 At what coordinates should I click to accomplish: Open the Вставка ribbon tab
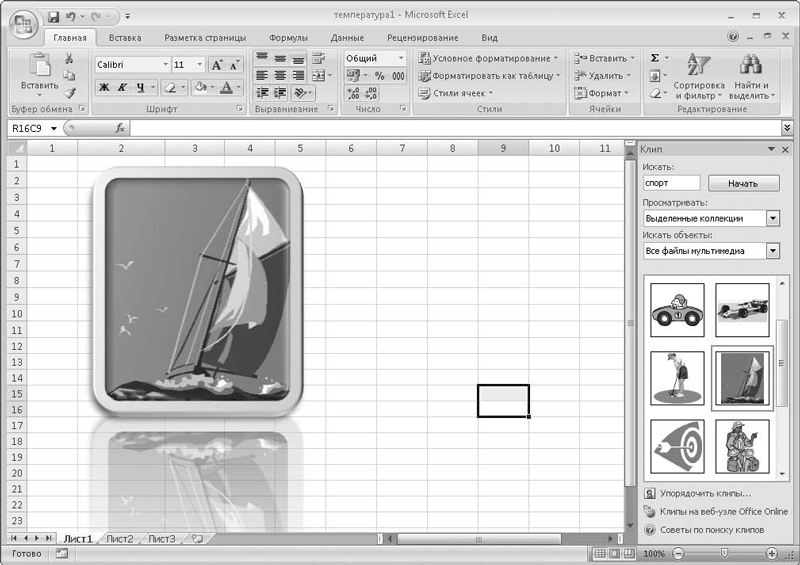(125, 38)
